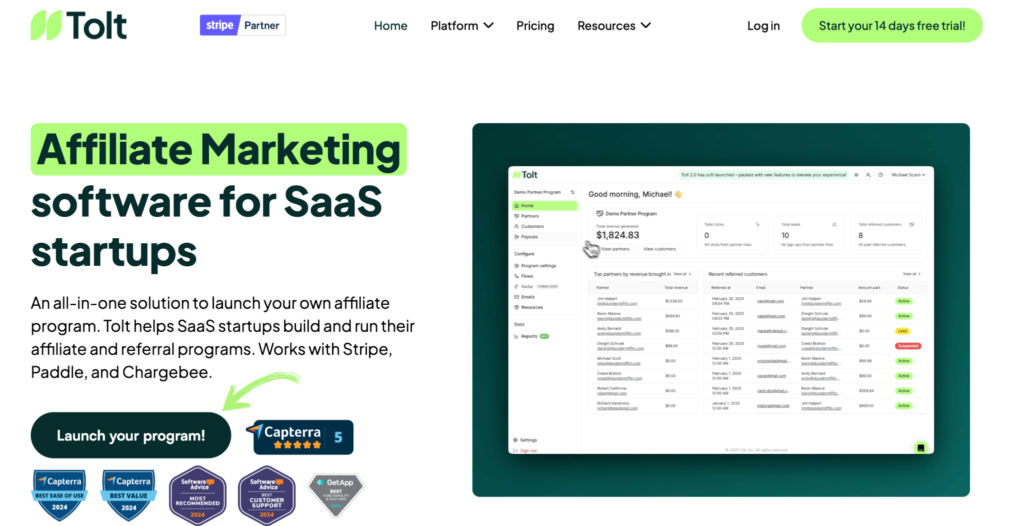
Task: Open the Pricing page
Action: tap(535, 25)
